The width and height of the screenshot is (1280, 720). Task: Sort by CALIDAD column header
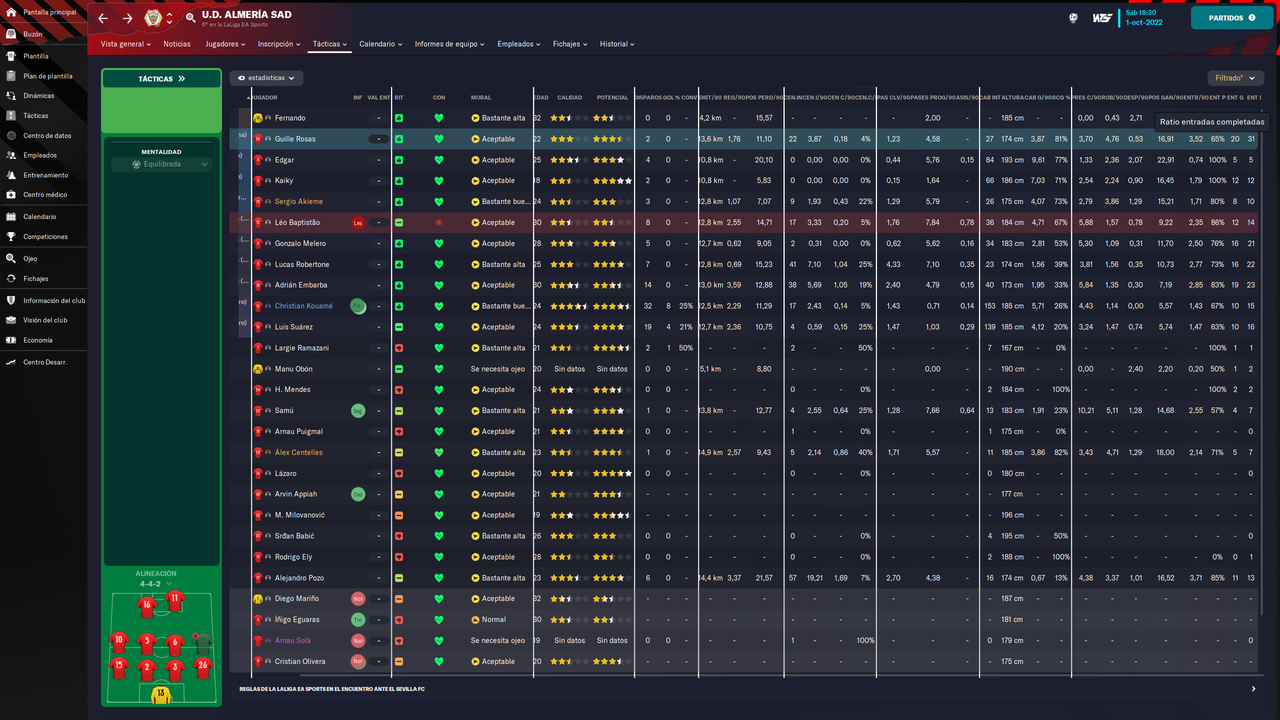pyautogui.click(x=569, y=98)
